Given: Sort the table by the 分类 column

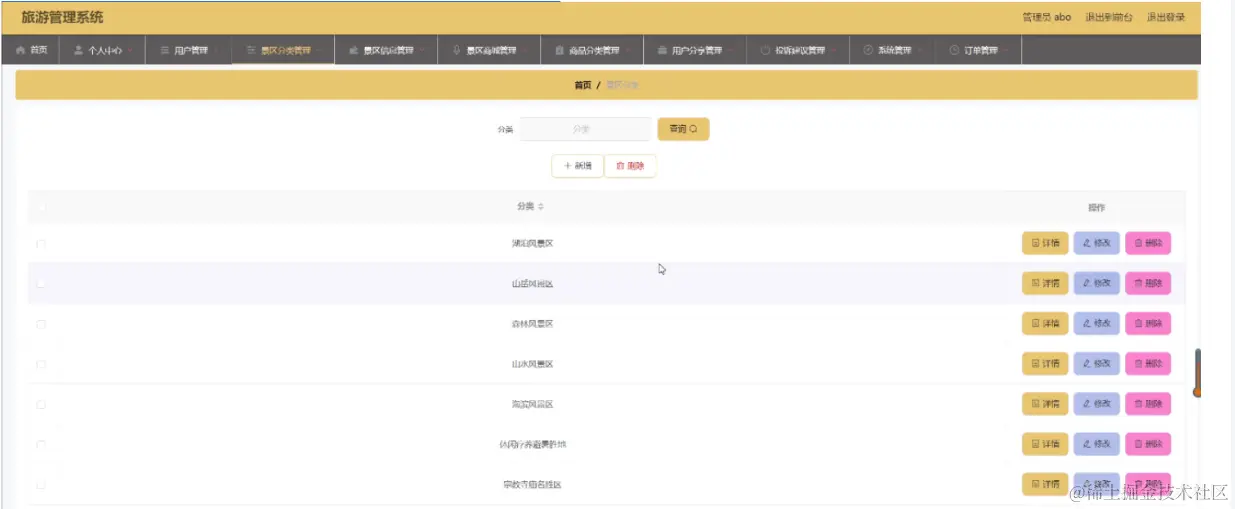Looking at the screenshot, I should 530,206.
